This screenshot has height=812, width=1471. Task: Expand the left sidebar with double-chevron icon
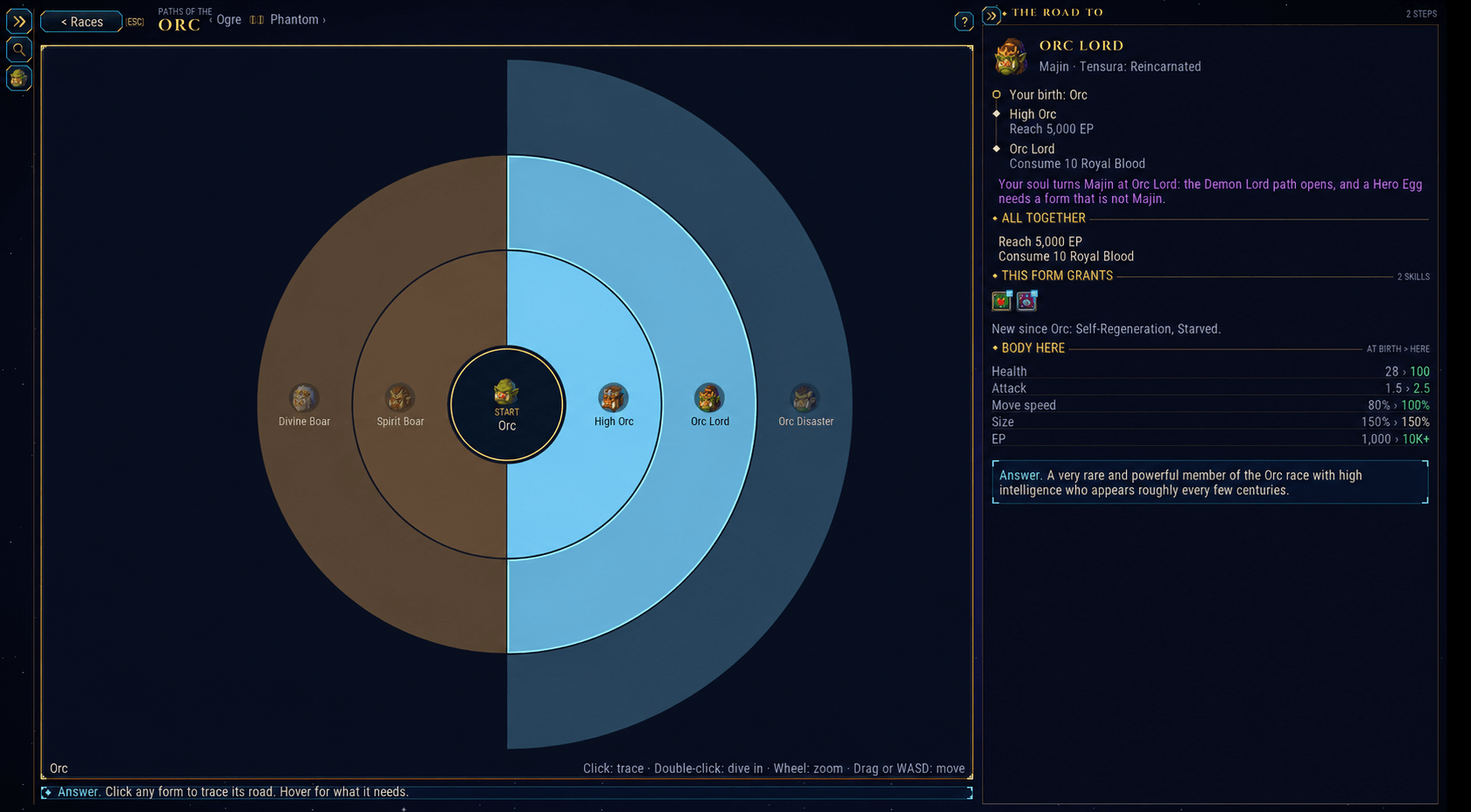tap(19, 21)
